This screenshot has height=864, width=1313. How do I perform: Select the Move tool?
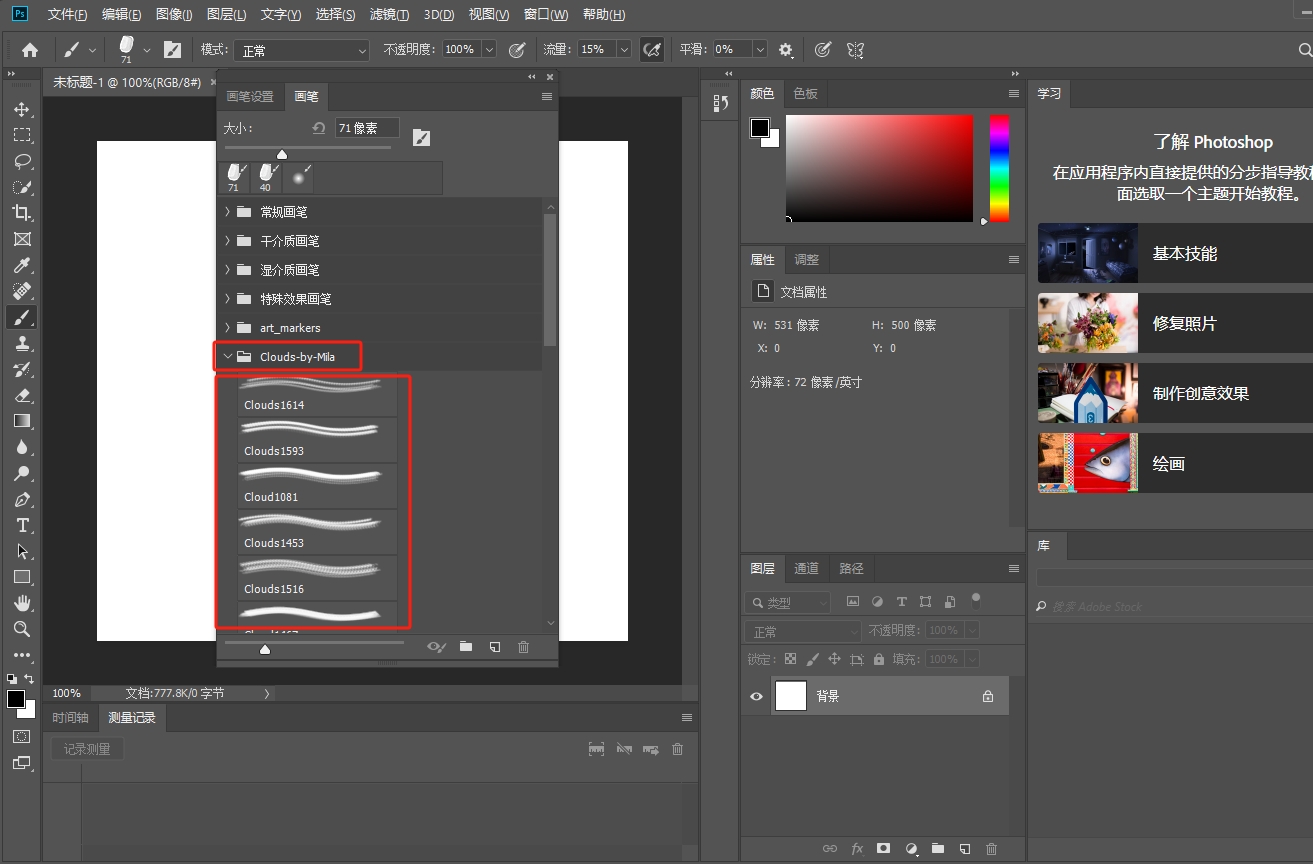(x=22, y=109)
